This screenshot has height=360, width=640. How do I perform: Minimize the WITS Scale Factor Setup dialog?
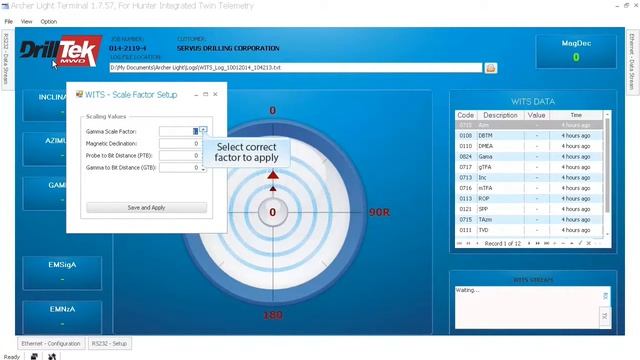(x=196, y=94)
